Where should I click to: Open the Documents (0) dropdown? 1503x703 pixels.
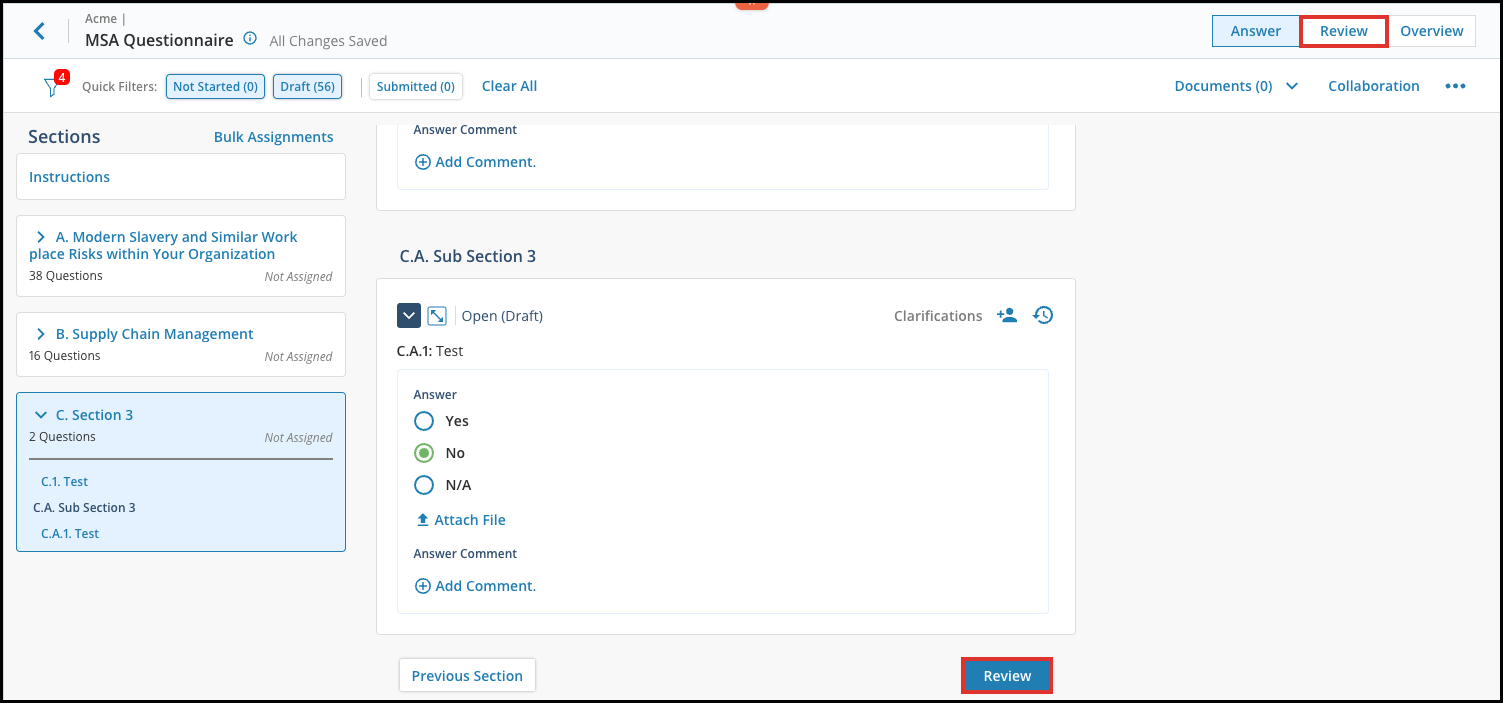click(1236, 86)
